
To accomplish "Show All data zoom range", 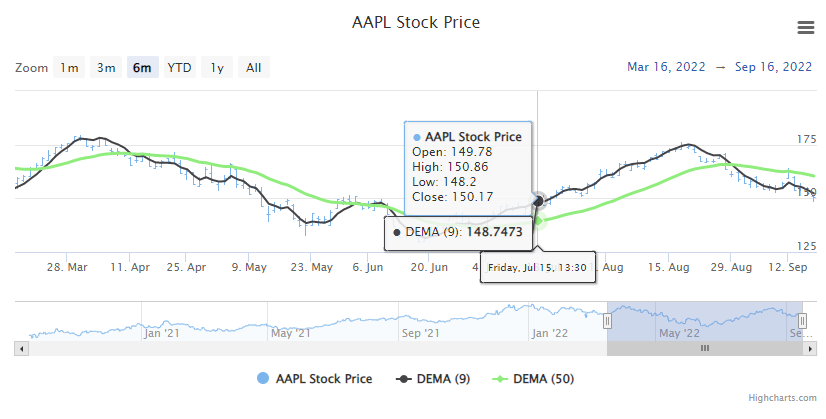I will 253,68.
